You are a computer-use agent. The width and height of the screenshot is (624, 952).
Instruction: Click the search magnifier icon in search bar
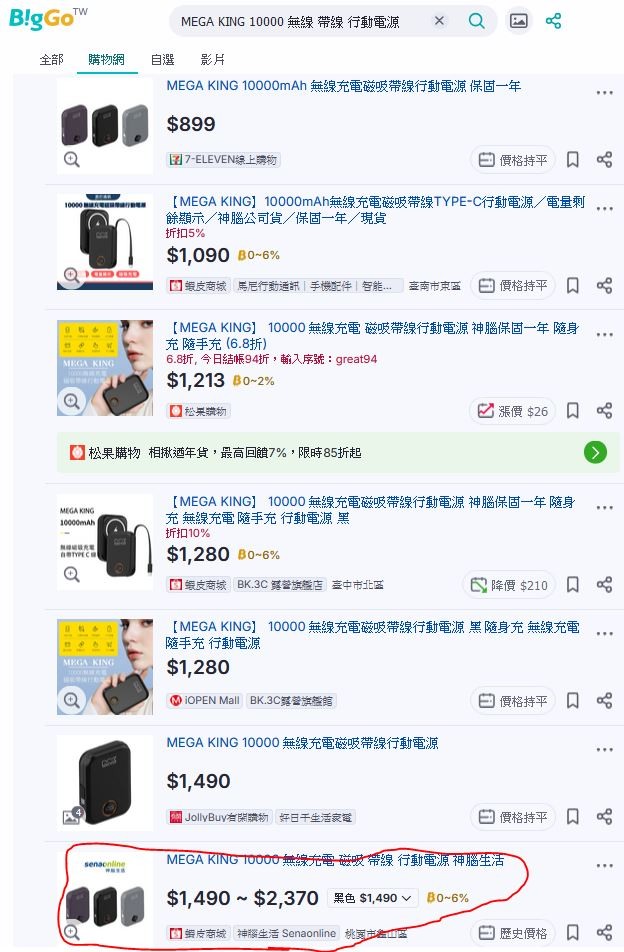pyautogui.click(x=476, y=21)
